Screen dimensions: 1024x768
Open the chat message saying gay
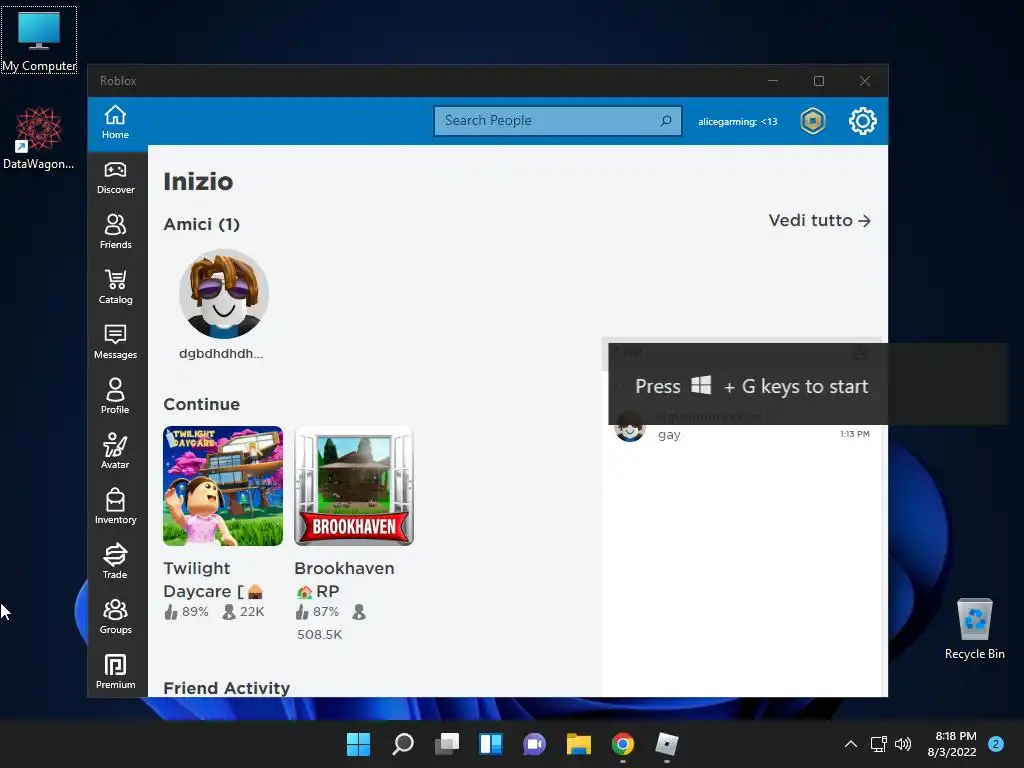click(743, 428)
